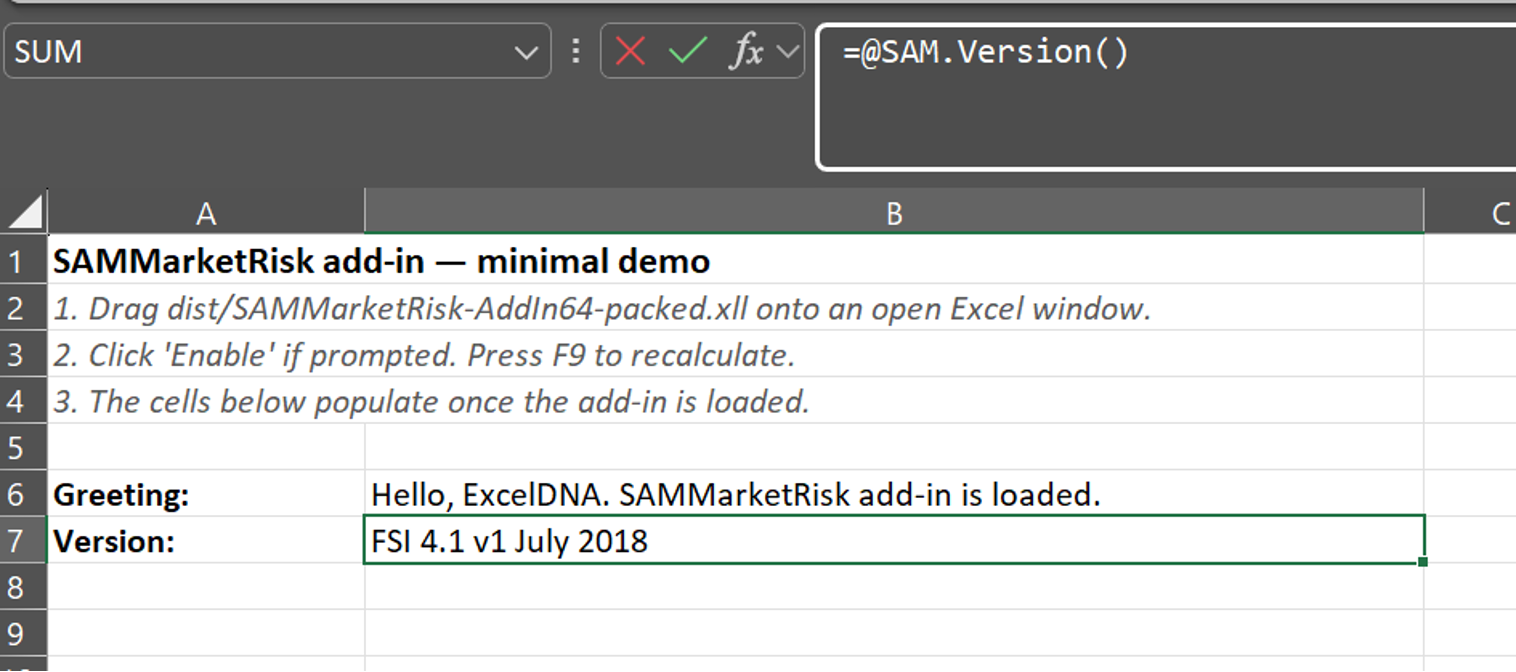Select empty cell B8
This screenshot has width=1516, height=672.
[894, 586]
